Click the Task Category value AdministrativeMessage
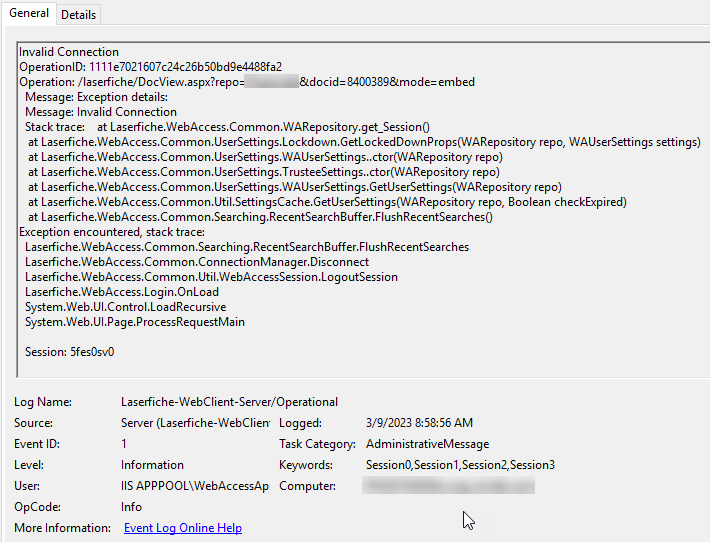 pyautogui.click(x=427, y=444)
